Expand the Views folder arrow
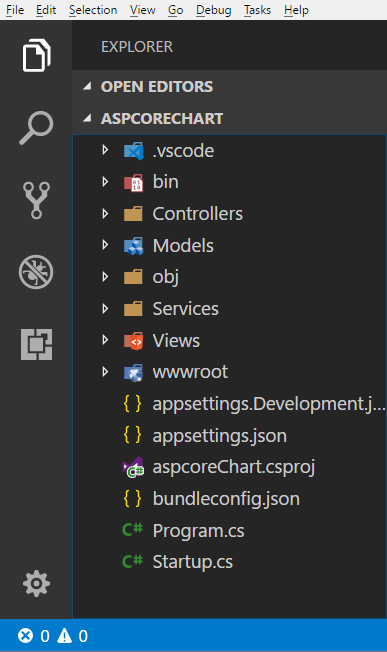The height and width of the screenshot is (652, 387). click(105, 340)
